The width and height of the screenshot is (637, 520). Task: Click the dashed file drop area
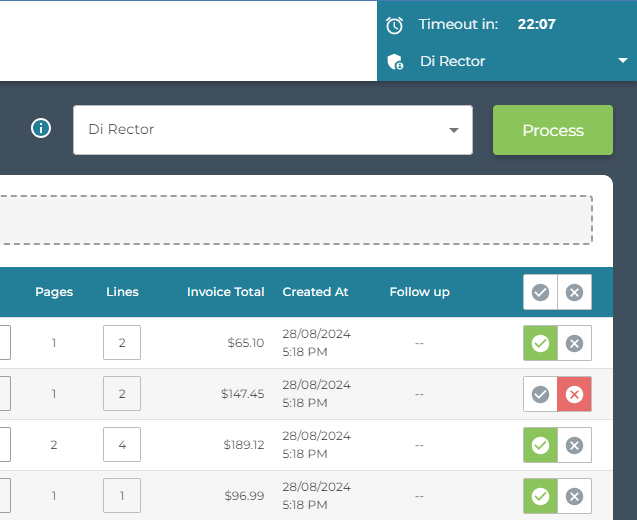(x=296, y=220)
